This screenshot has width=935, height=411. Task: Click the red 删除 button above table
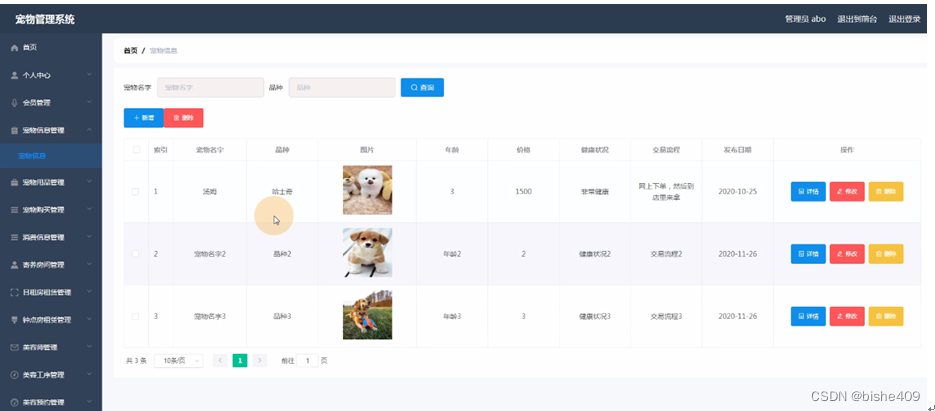click(x=184, y=118)
